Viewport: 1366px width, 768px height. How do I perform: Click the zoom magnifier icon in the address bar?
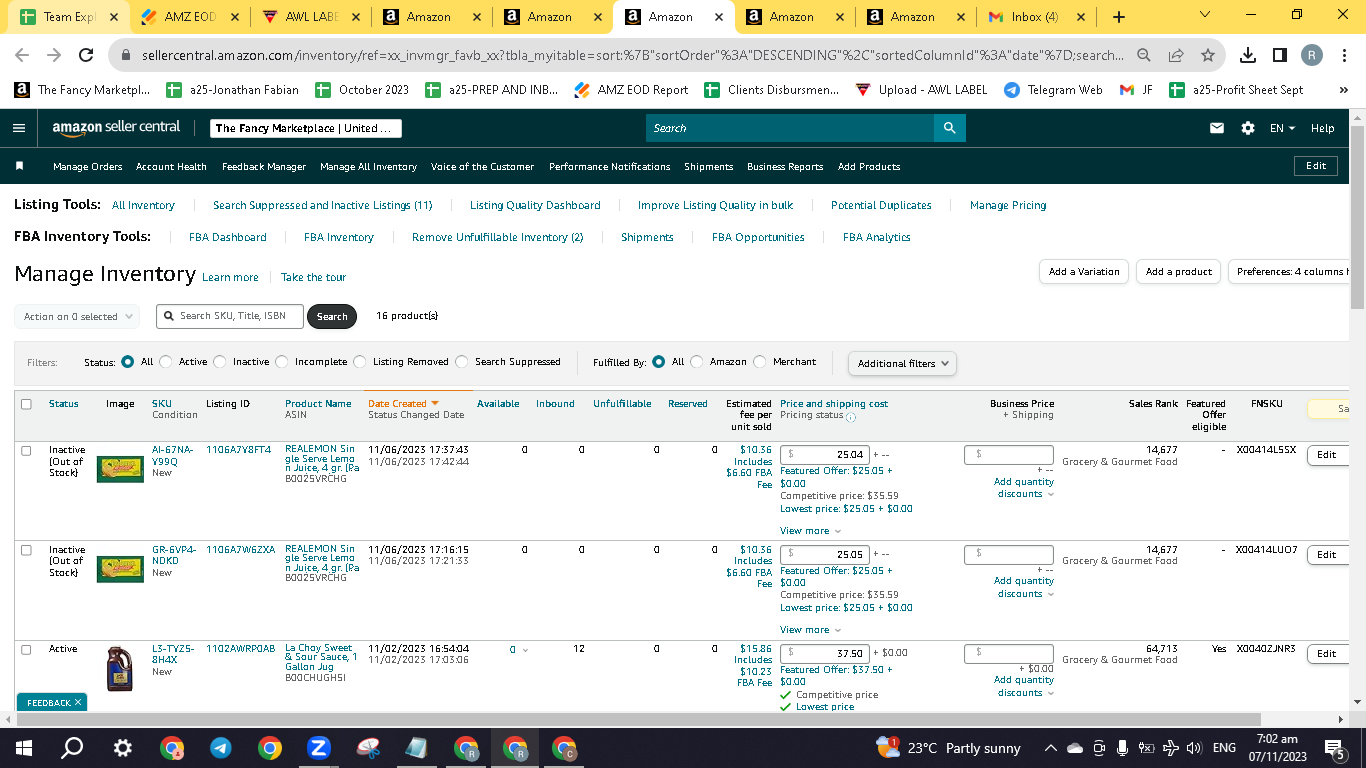pyautogui.click(x=1144, y=55)
